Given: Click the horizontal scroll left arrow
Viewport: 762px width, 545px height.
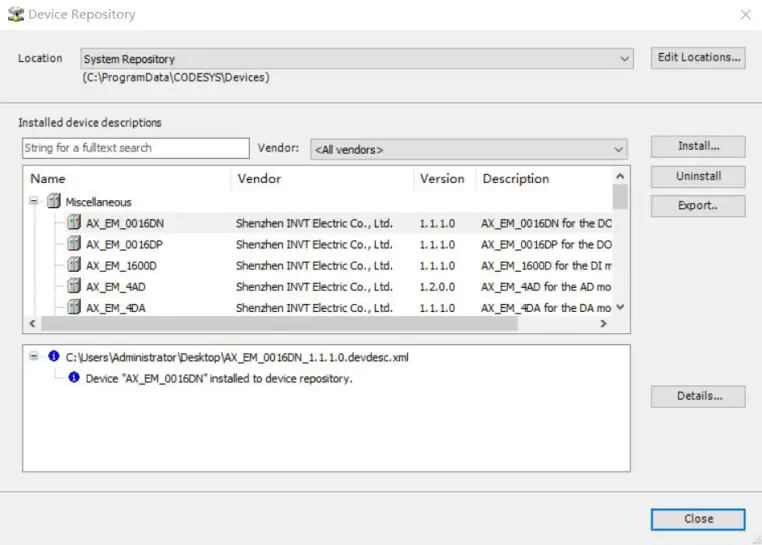Looking at the screenshot, I should pyautogui.click(x=33, y=324).
